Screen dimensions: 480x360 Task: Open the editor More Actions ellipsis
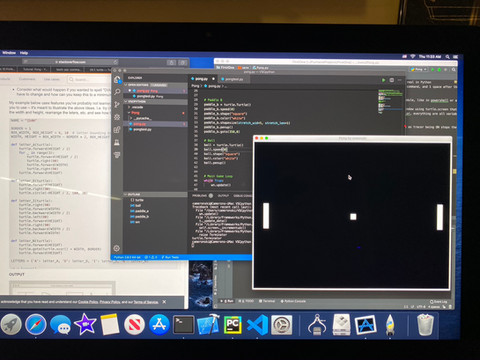(400, 80)
